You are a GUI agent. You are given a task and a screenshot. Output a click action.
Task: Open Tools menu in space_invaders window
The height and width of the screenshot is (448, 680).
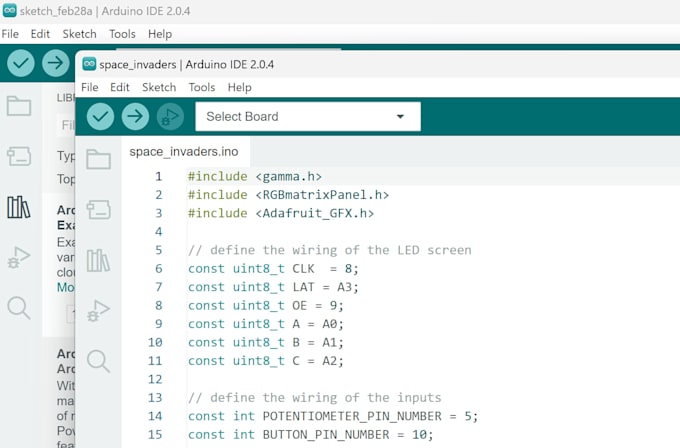tap(202, 87)
